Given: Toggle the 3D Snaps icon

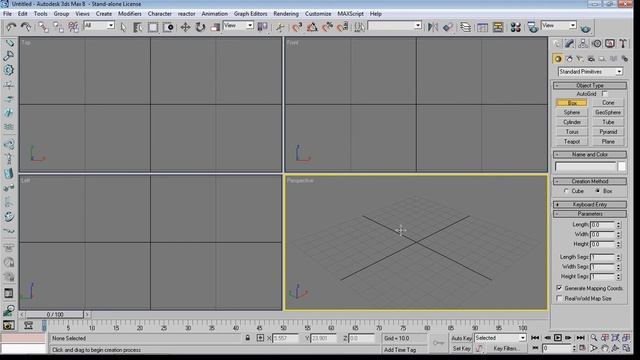Looking at the screenshot, I should pos(297,27).
